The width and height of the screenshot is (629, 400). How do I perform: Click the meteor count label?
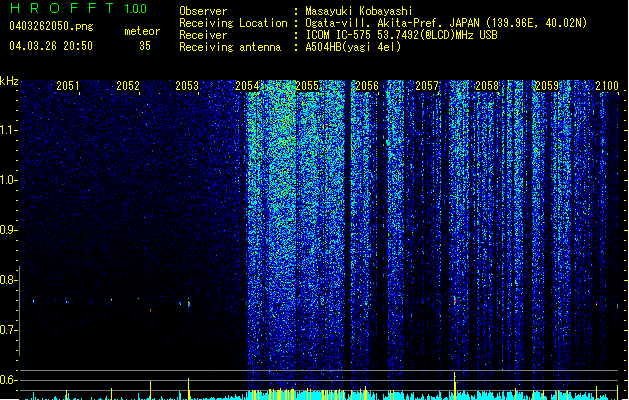[142, 31]
